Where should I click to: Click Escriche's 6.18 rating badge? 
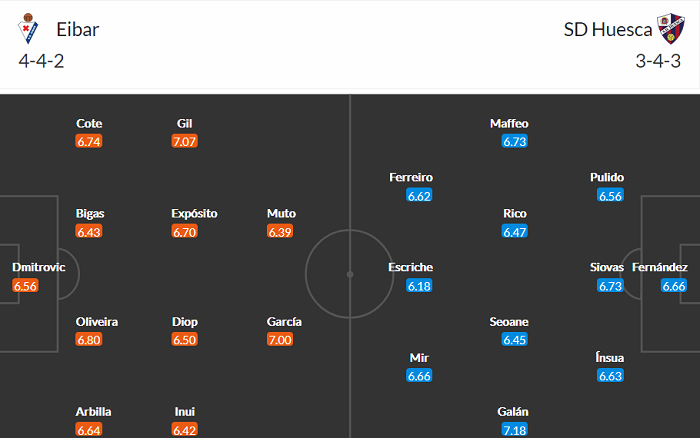coord(419,285)
